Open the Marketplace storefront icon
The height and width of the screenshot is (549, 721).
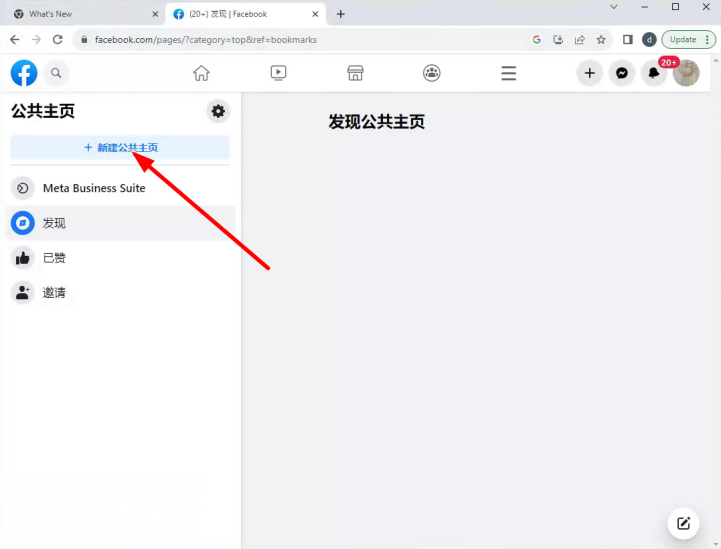pyautogui.click(x=355, y=73)
